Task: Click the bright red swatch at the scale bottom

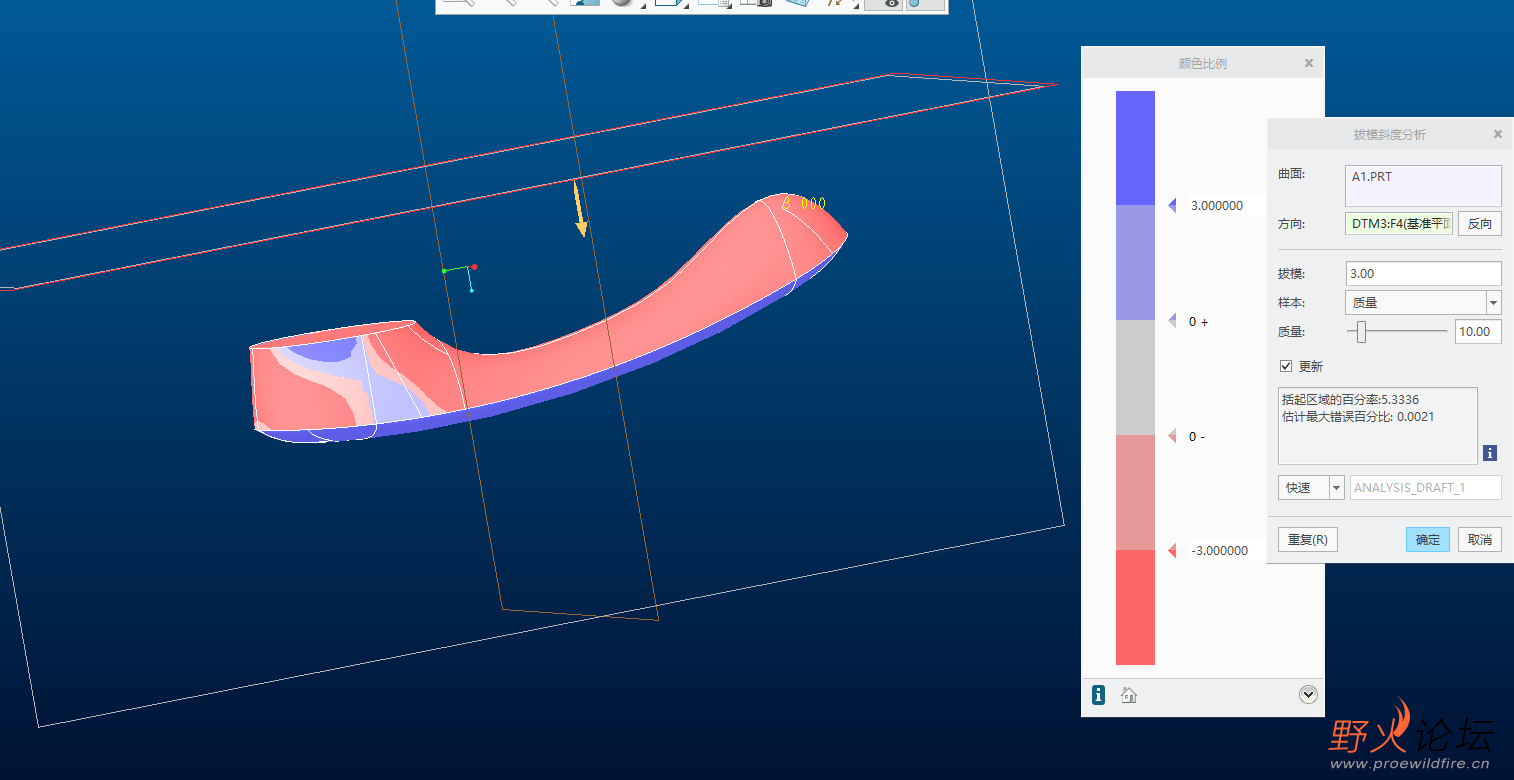Action: click(x=1135, y=608)
